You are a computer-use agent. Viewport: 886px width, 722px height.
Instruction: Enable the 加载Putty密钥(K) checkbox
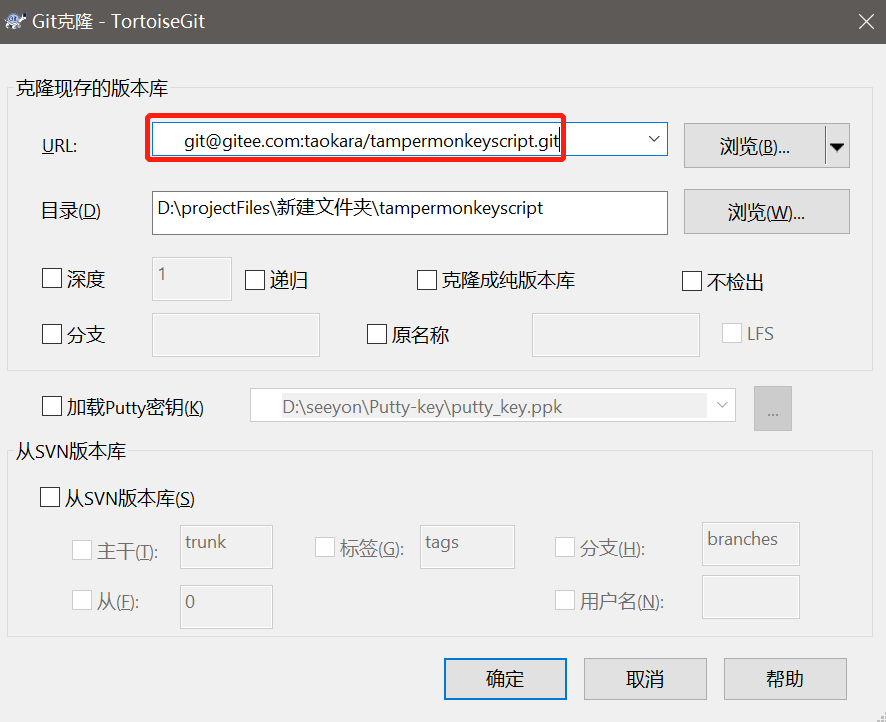(52, 406)
